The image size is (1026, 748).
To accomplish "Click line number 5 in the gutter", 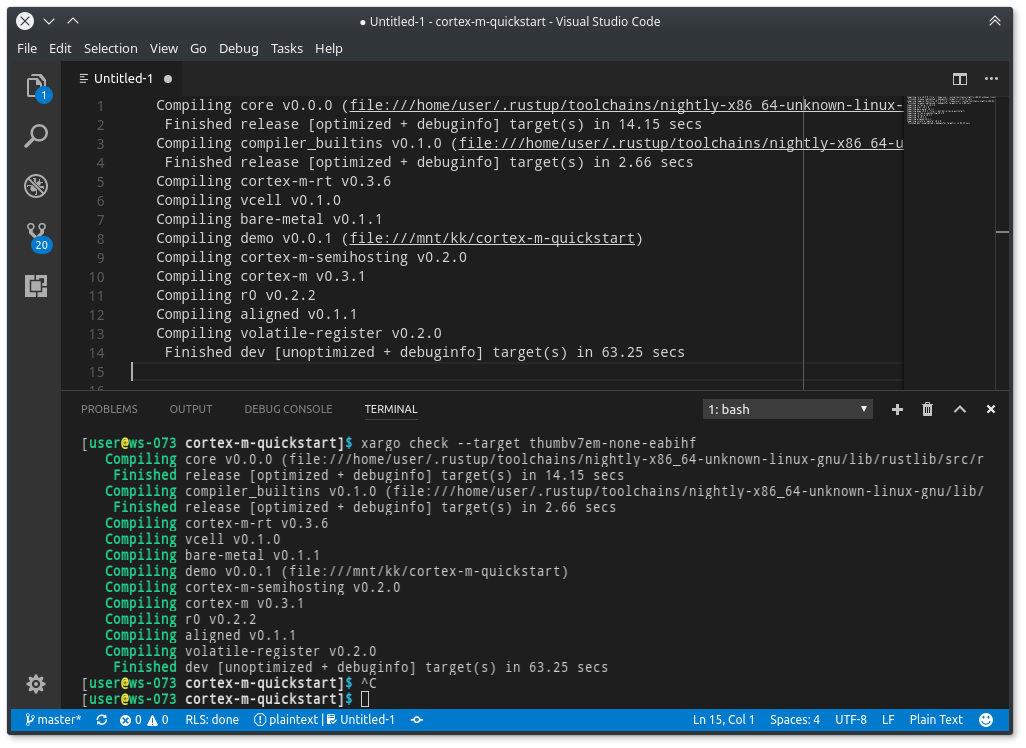I will (x=100, y=182).
